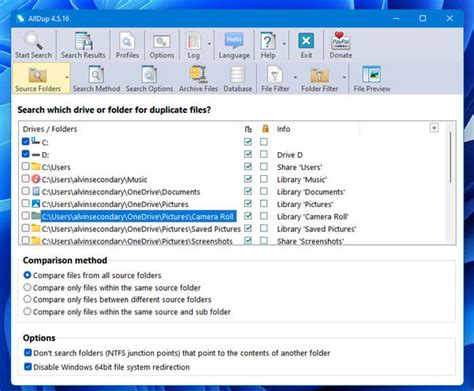The height and width of the screenshot is (391, 474).
Task: Select the OneDrive\Pictures\Screenshots row
Action: [x=137, y=241]
